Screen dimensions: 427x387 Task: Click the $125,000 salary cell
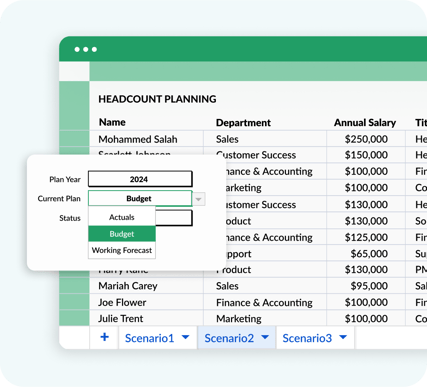click(x=366, y=237)
